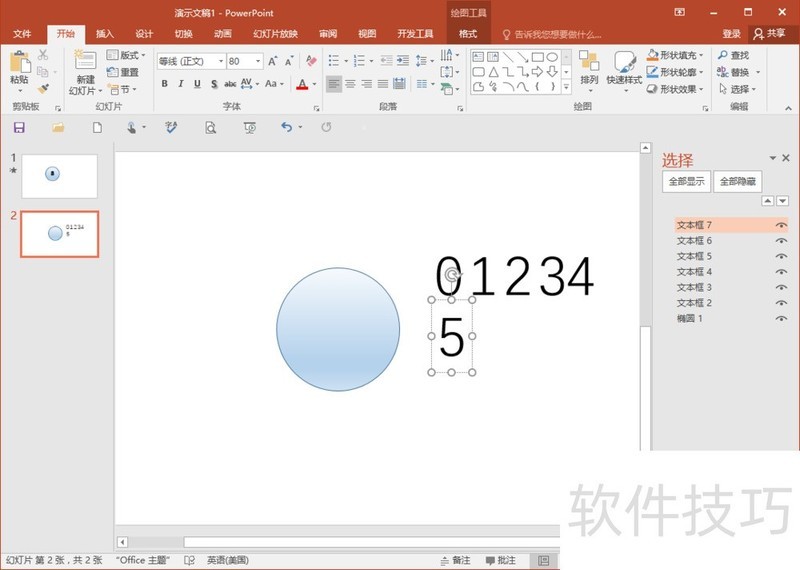Viewport: 800px width, 570px height.
Task: Click the Hide All (全部隐藏) button
Action: point(738,182)
